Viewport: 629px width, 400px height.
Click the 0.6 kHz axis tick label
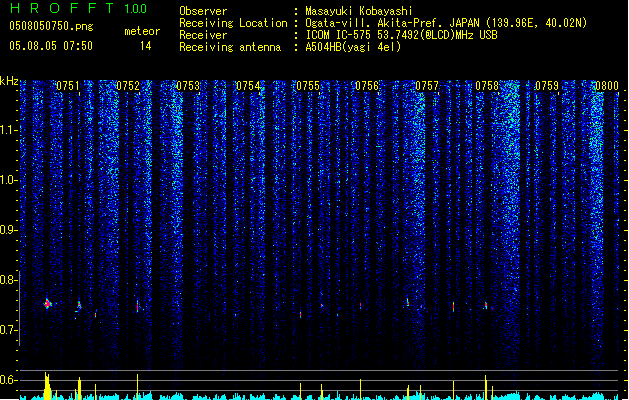[9, 380]
